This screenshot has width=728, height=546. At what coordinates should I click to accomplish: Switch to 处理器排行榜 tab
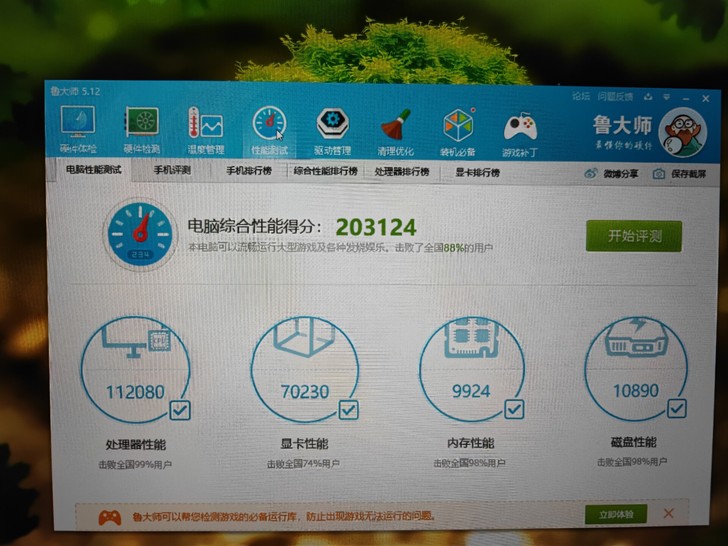point(402,172)
